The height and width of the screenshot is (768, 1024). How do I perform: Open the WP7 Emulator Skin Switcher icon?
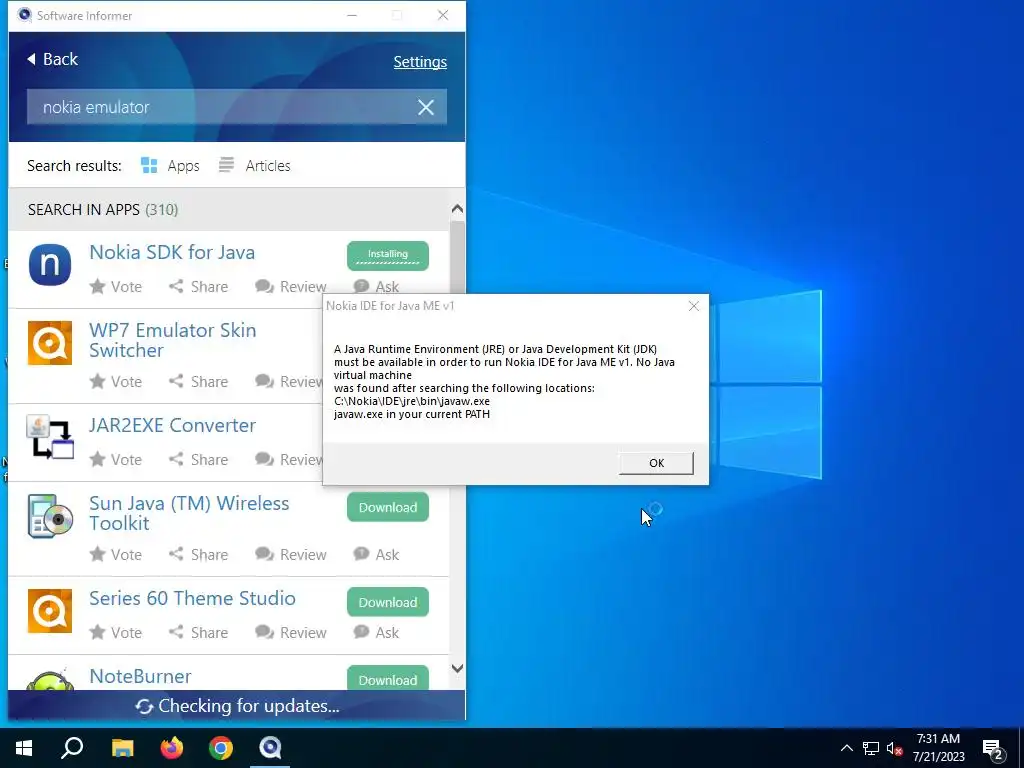[50, 343]
